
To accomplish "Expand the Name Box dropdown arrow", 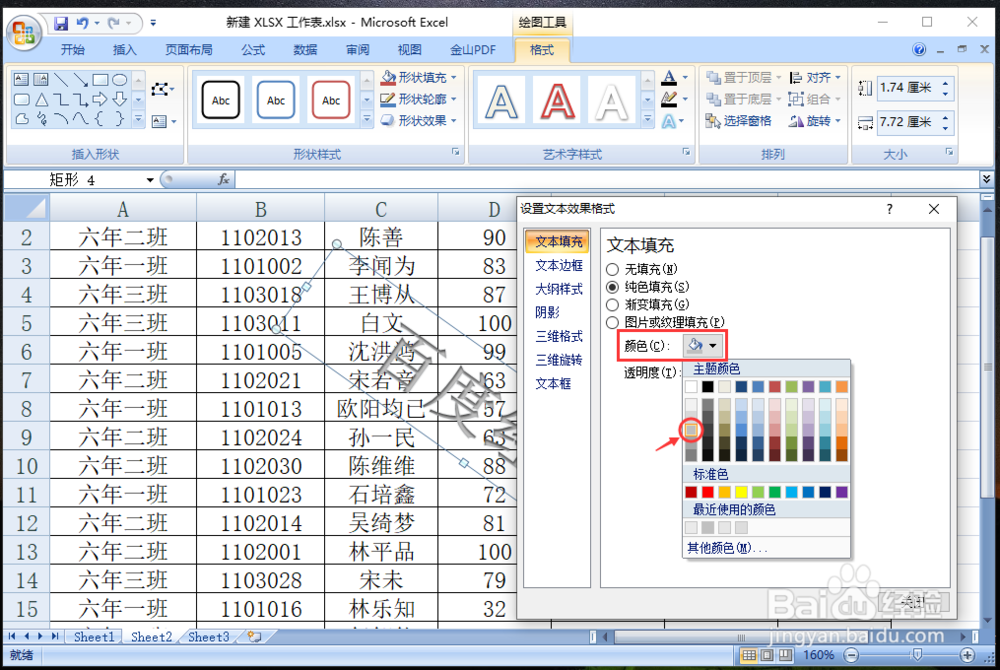I will pos(150,180).
